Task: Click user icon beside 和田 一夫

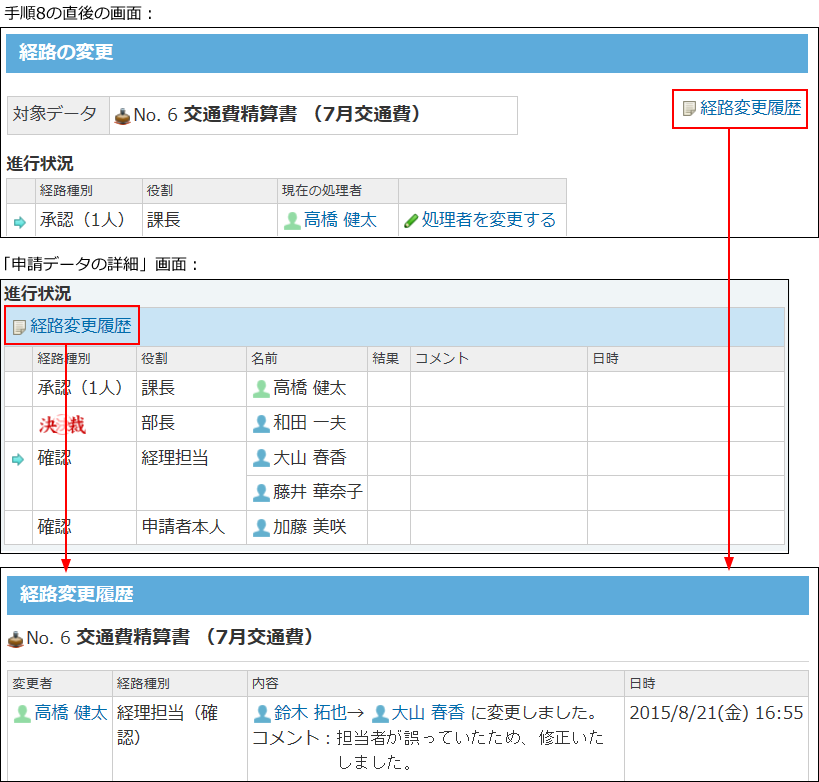Action: (x=261, y=424)
